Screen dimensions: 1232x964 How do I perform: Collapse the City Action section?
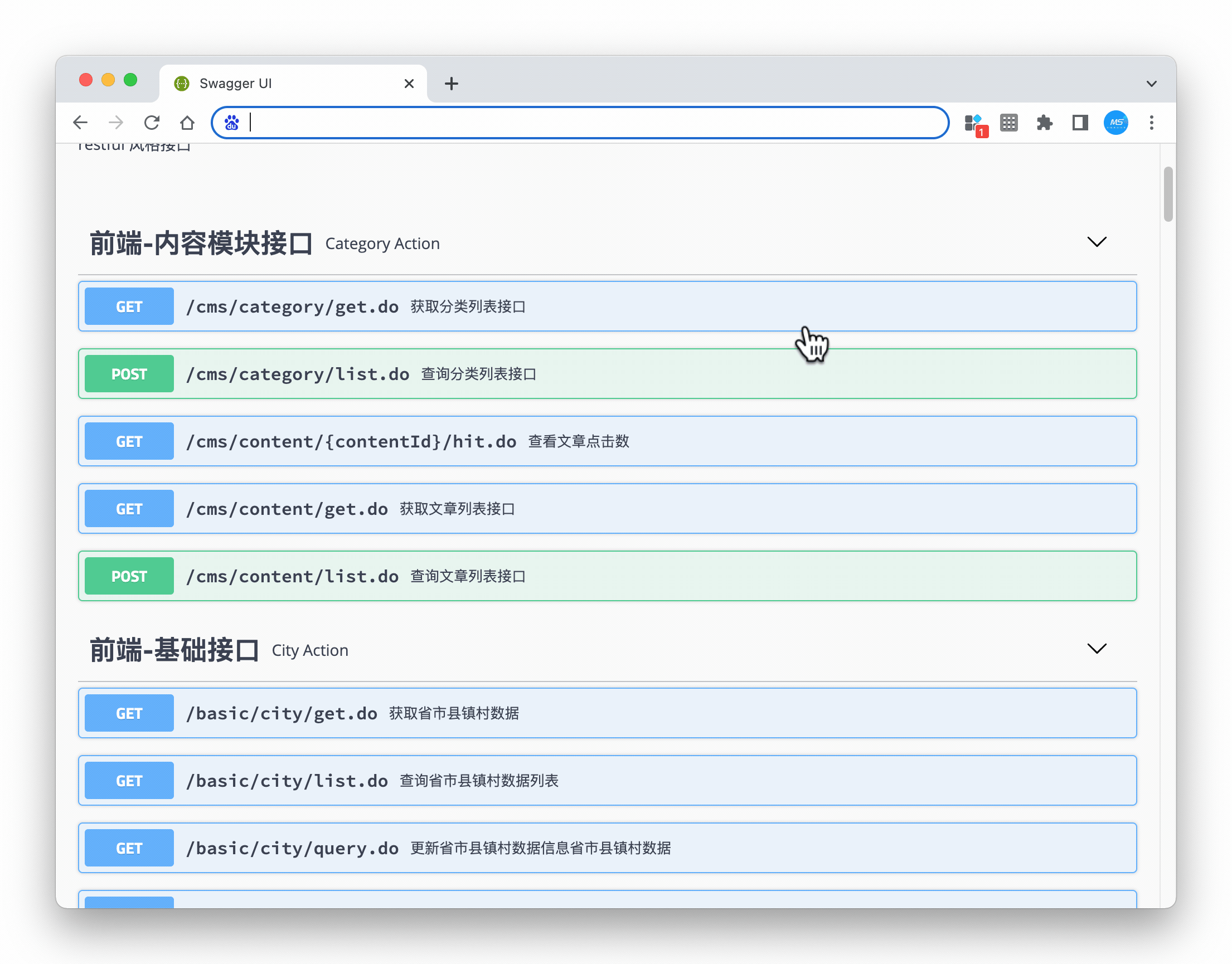click(x=1097, y=649)
